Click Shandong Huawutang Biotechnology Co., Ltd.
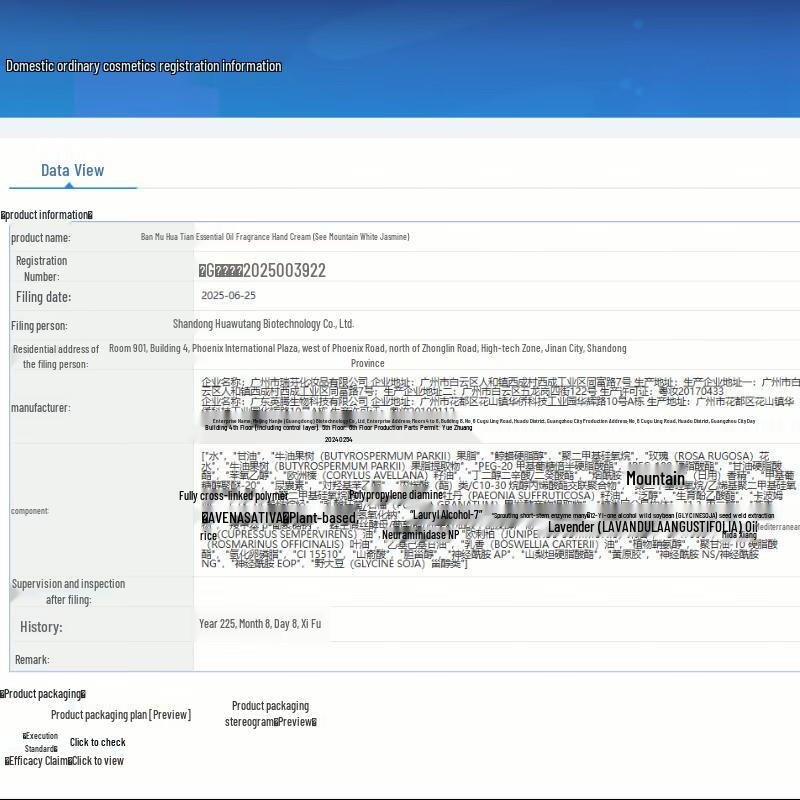This screenshot has width=800, height=800. (263, 324)
